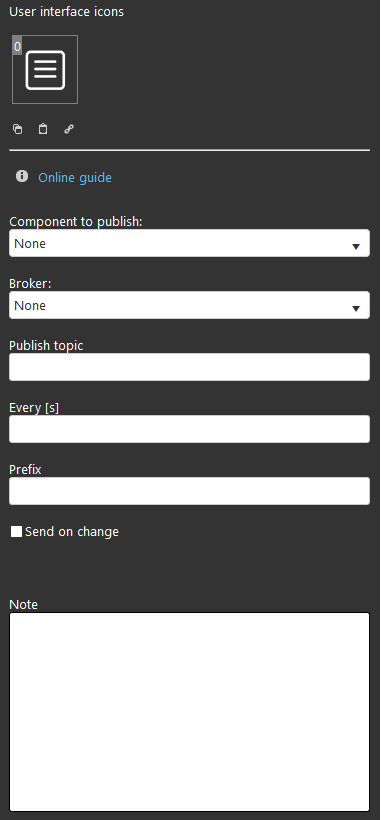
Task: Click inside the Note text area
Action: coord(189,712)
